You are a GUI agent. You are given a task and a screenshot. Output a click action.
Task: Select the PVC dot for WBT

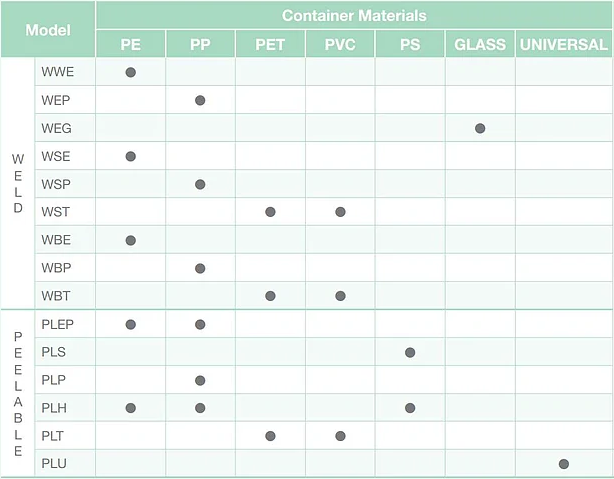click(x=340, y=296)
